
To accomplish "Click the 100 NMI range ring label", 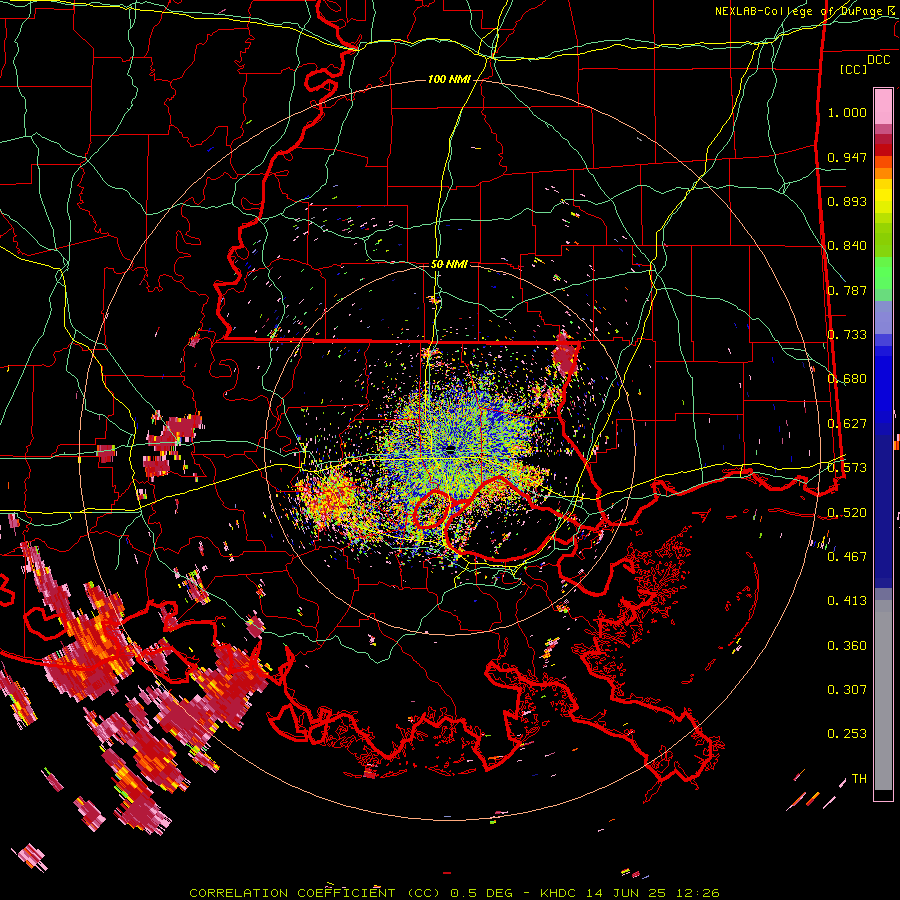I will click(x=449, y=79).
